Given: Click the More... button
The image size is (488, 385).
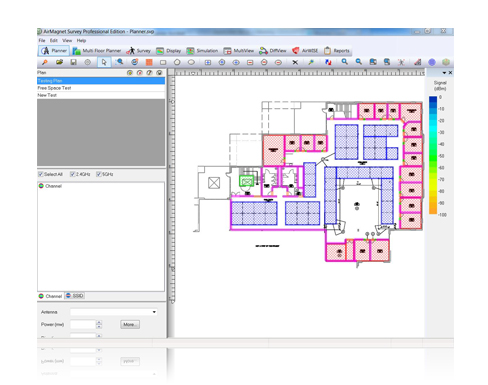Looking at the screenshot, I should [x=130, y=324].
